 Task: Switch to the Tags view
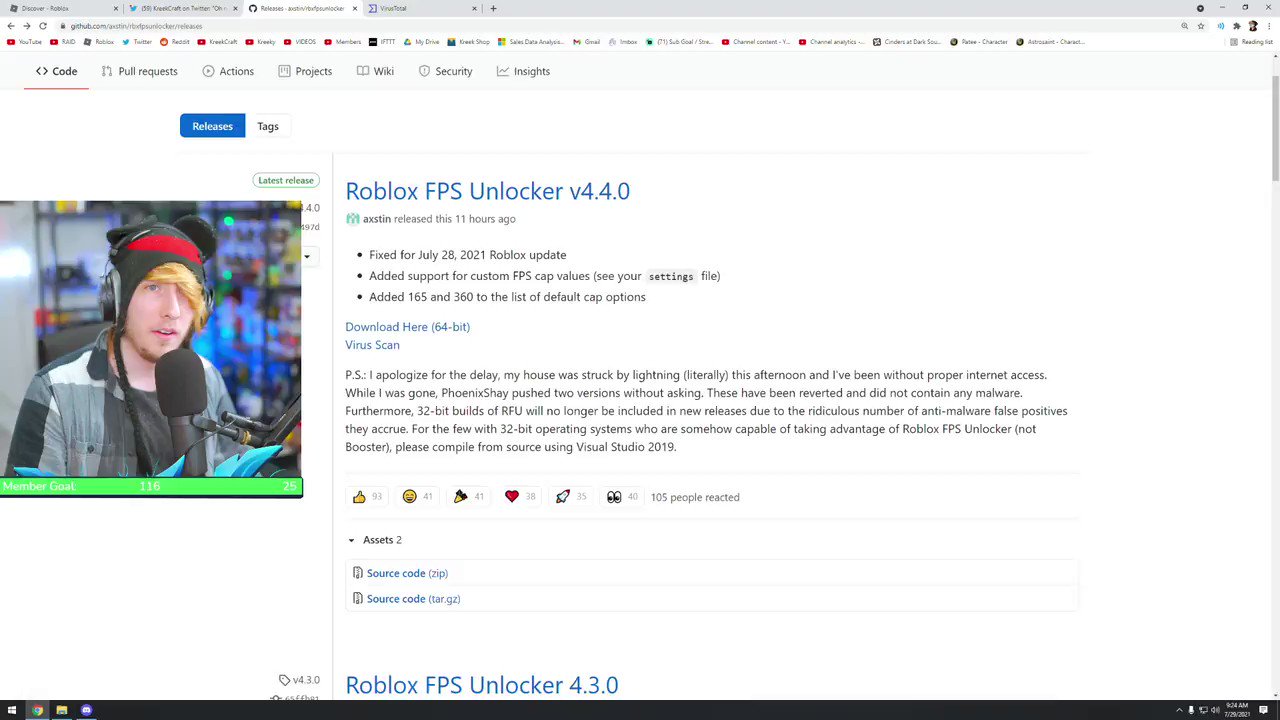268,126
